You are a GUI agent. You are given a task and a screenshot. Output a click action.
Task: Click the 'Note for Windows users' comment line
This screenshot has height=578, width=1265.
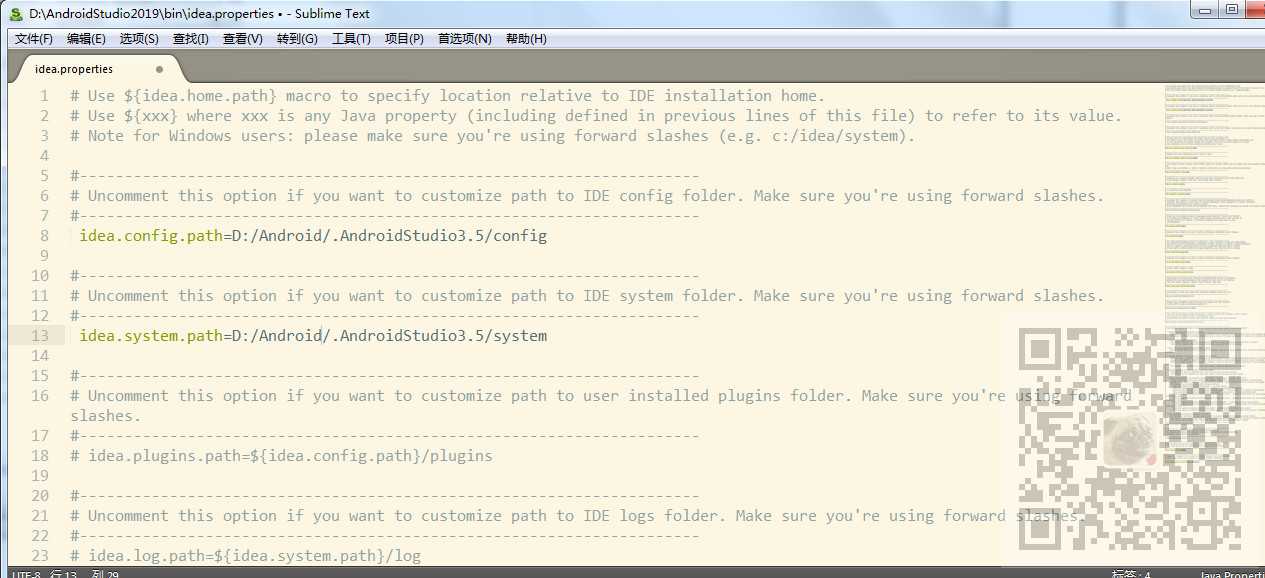[493, 136]
